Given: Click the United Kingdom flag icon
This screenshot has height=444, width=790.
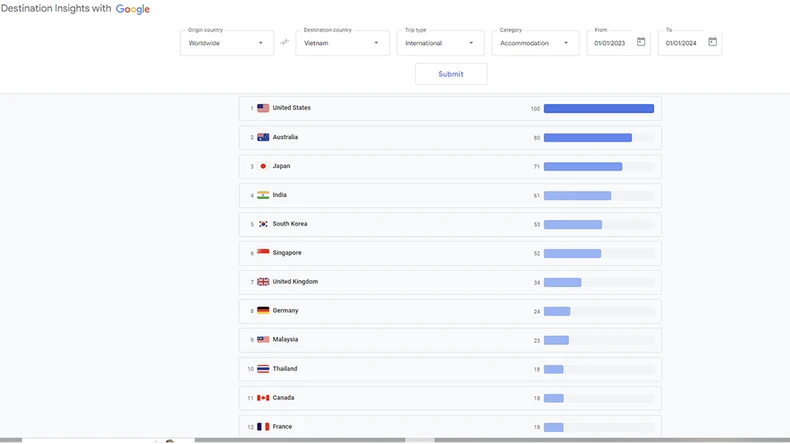Looking at the screenshot, I should (x=263, y=282).
